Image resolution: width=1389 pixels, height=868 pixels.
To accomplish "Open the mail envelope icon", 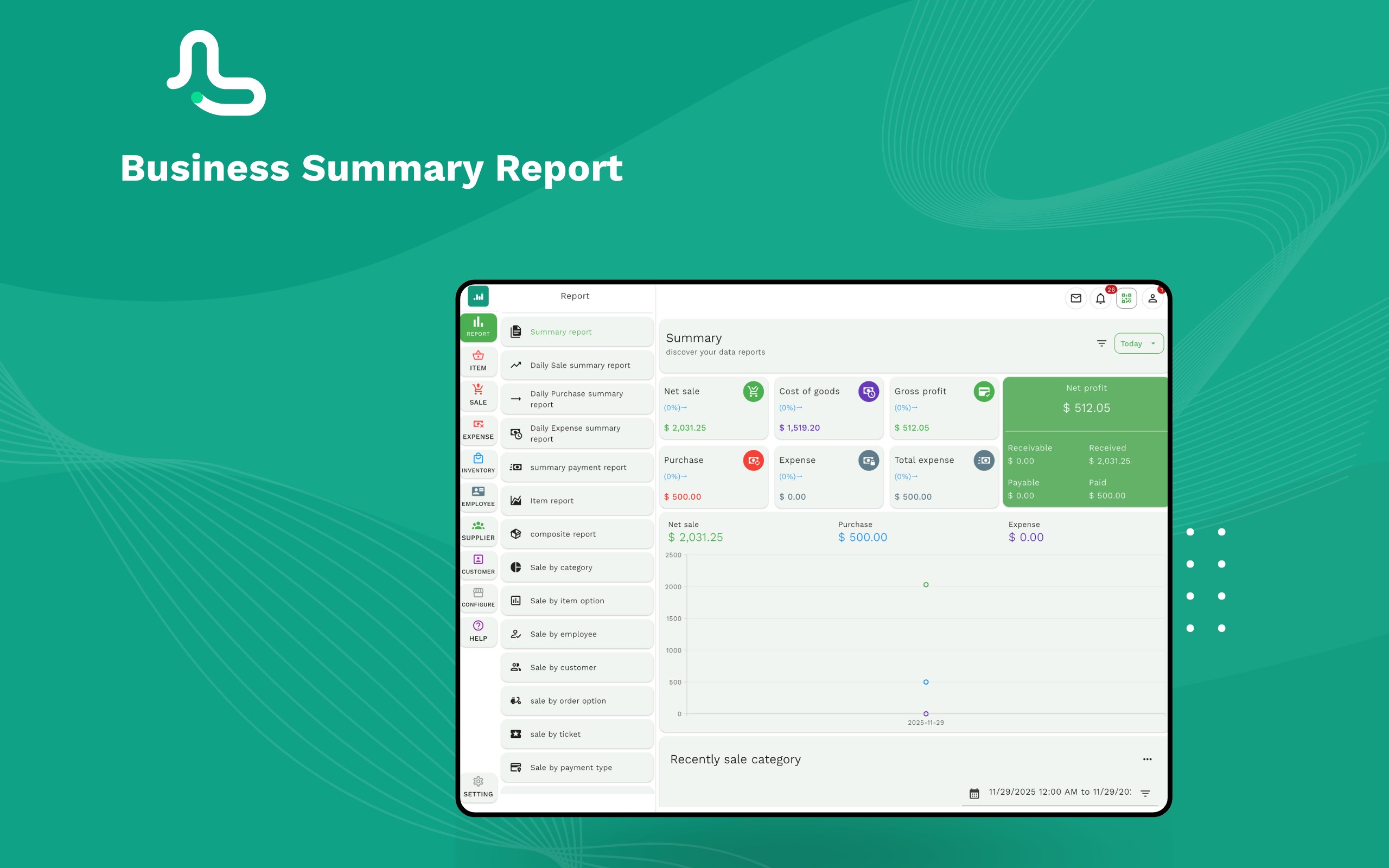I will pyautogui.click(x=1075, y=298).
